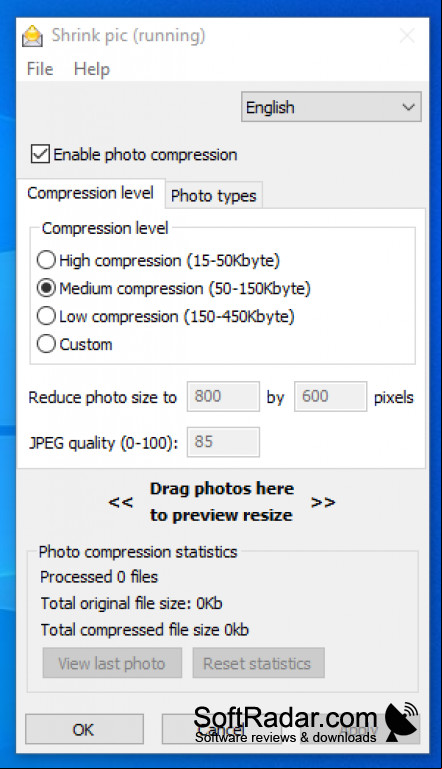Toggle Enable photo compression checkbox
This screenshot has width=442, height=769.
[x=40, y=154]
